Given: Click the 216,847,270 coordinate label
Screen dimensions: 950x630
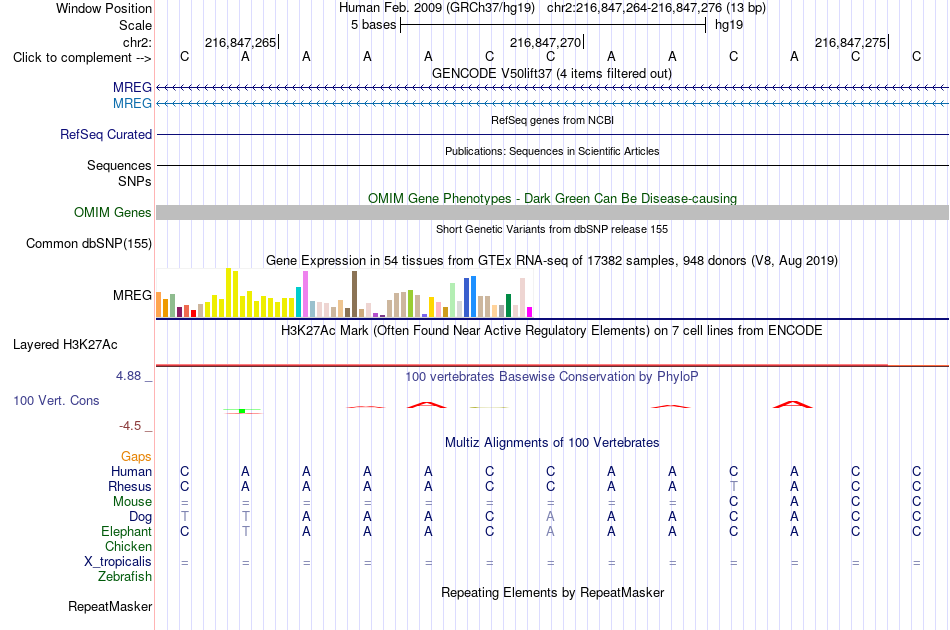Looking at the screenshot, I should [545, 42].
